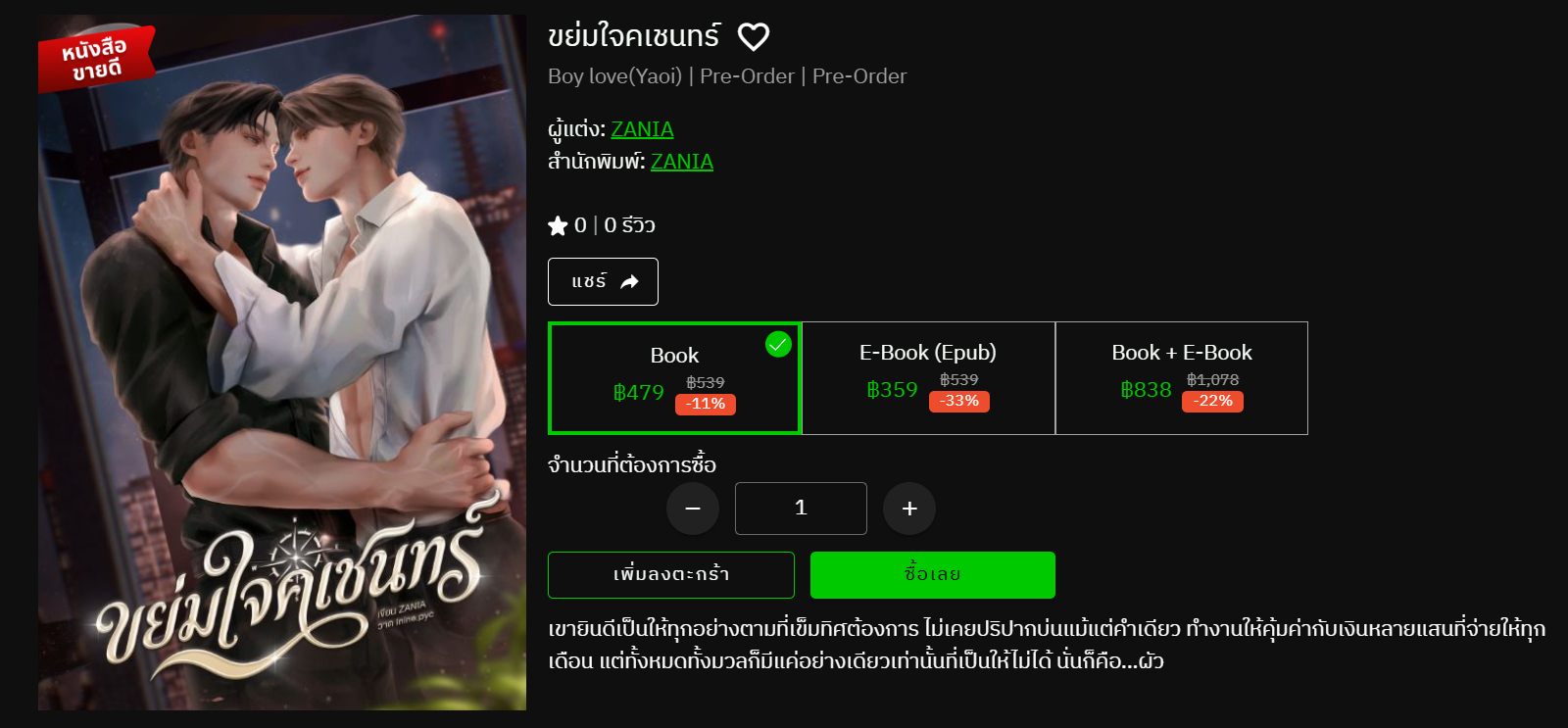Click the share arrow icon
1568x728 pixels.
tap(629, 282)
